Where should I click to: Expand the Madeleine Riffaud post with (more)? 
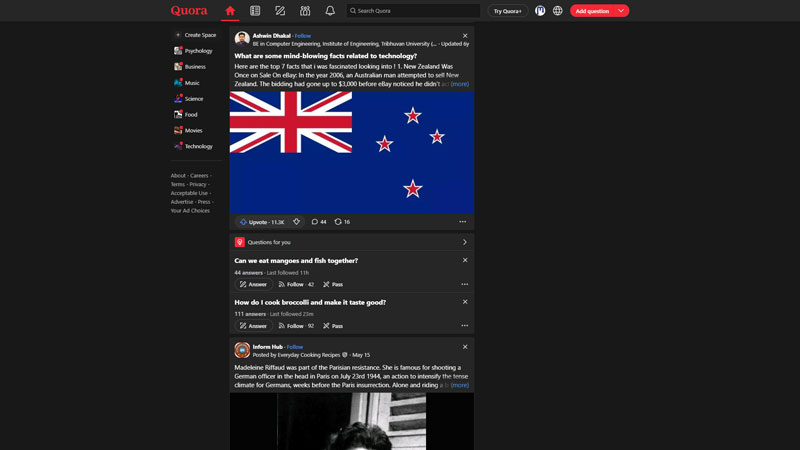pyautogui.click(x=460, y=385)
